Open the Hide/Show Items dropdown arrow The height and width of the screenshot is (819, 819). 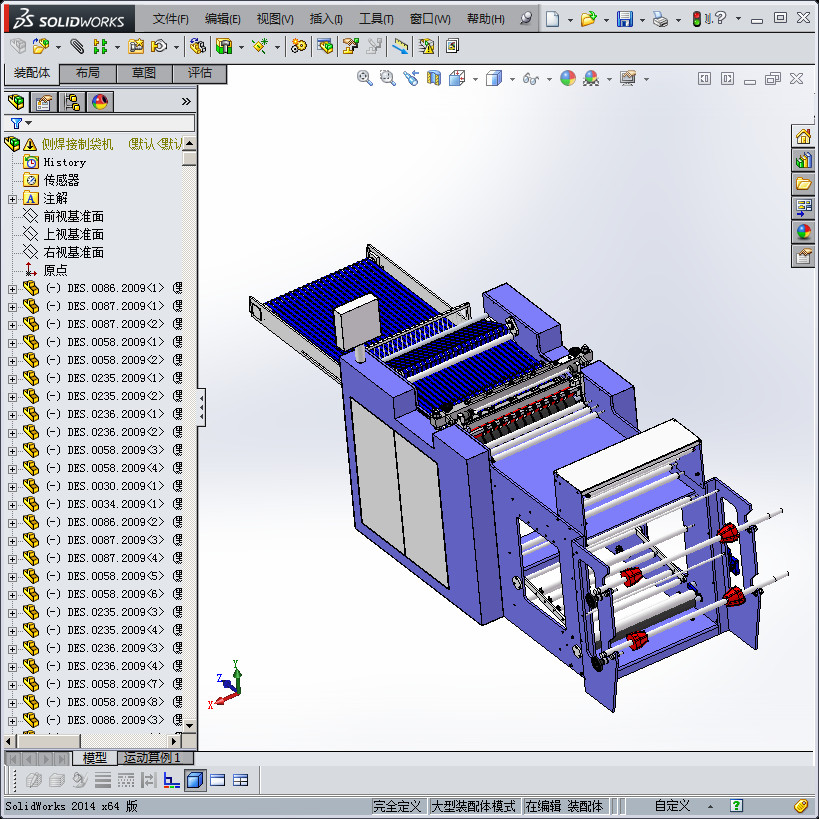point(549,79)
